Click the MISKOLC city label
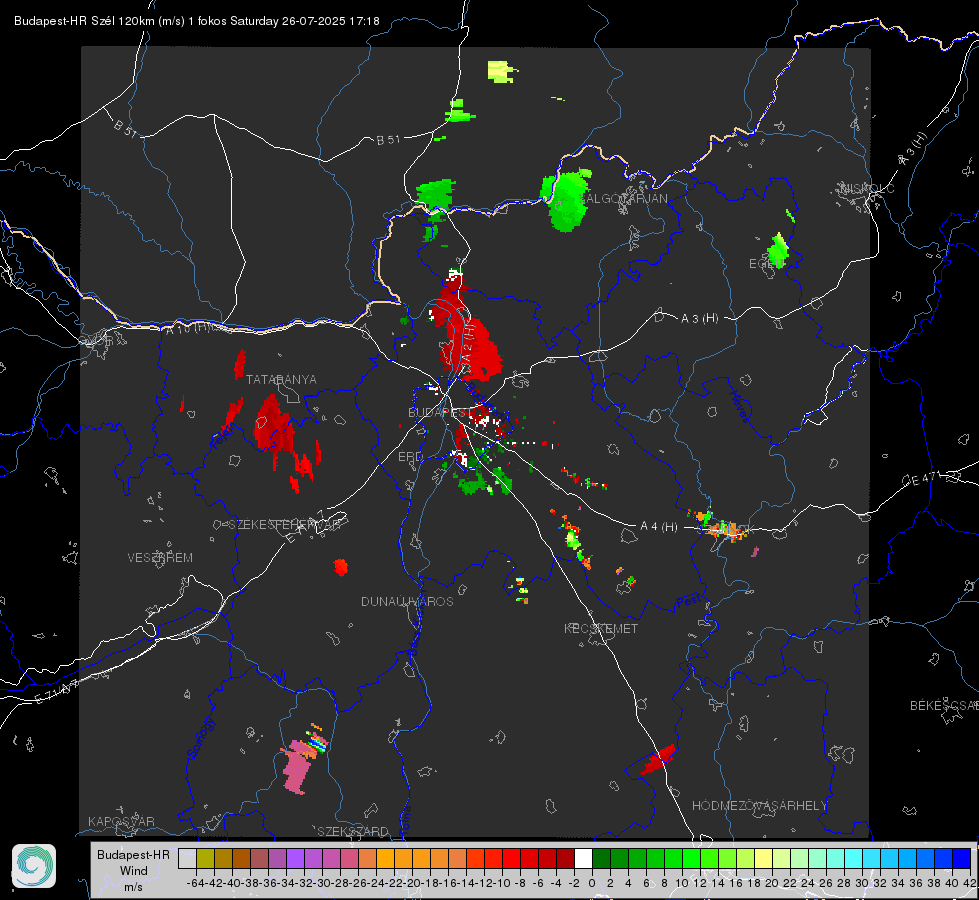 867,188
